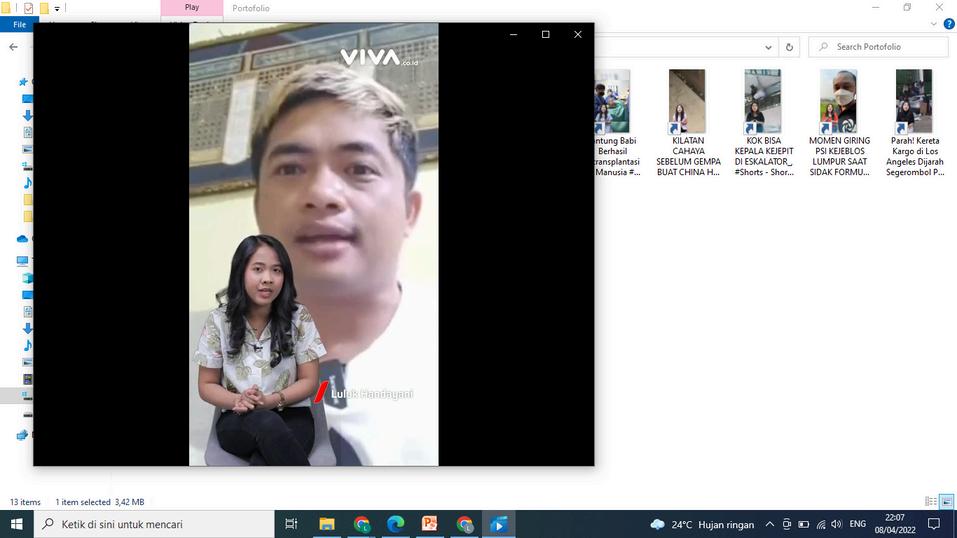Open Microsoft Edge from the taskbar
Screen dimensions: 957x538
[395, 524]
